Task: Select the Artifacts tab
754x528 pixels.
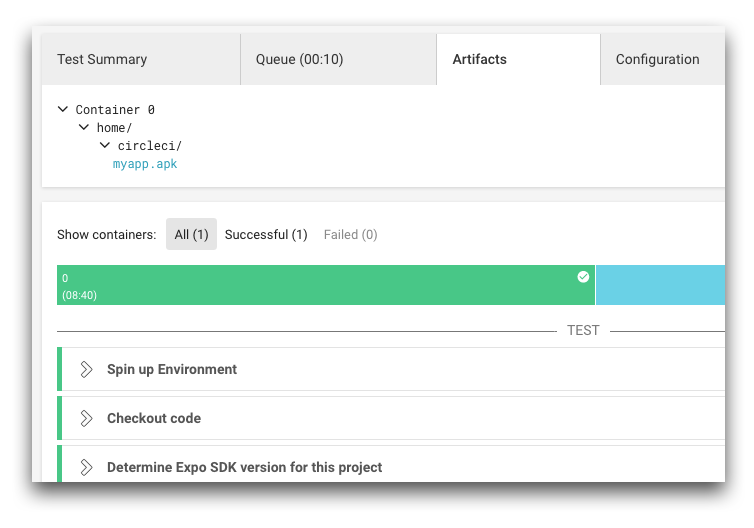Action: coord(518,59)
